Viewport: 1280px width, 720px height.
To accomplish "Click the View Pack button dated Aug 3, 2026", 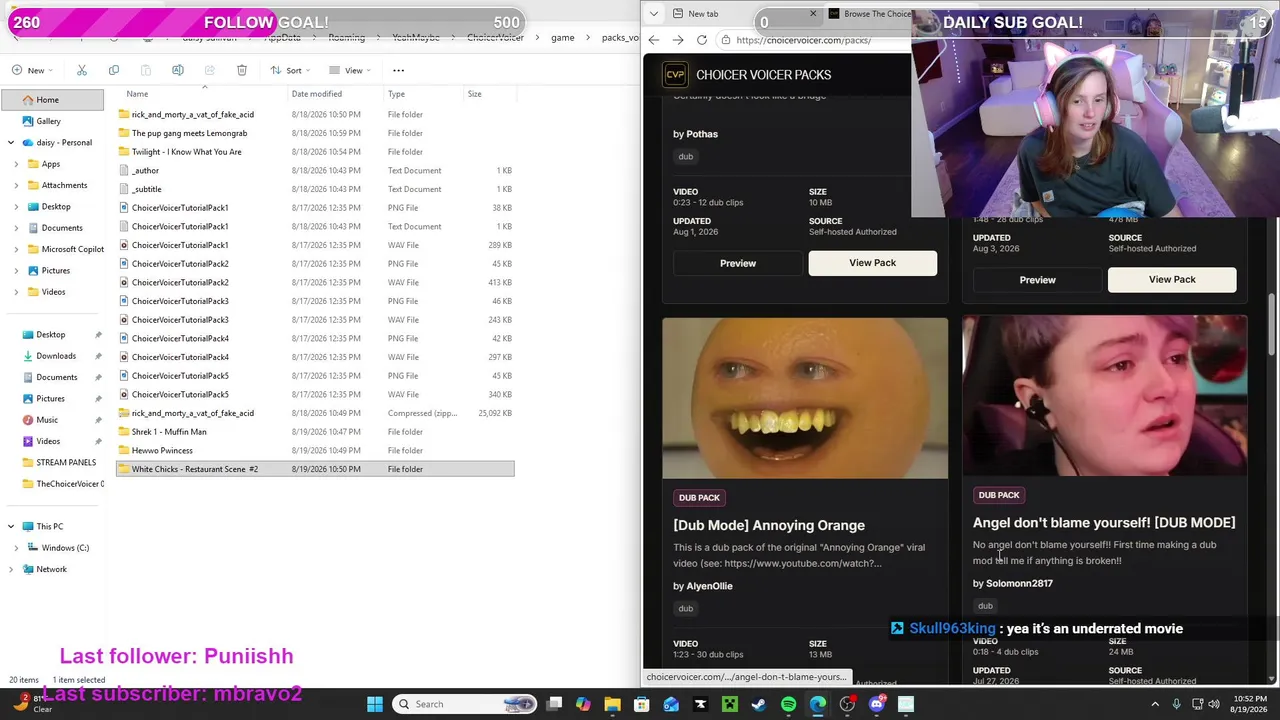I will tap(1172, 280).
